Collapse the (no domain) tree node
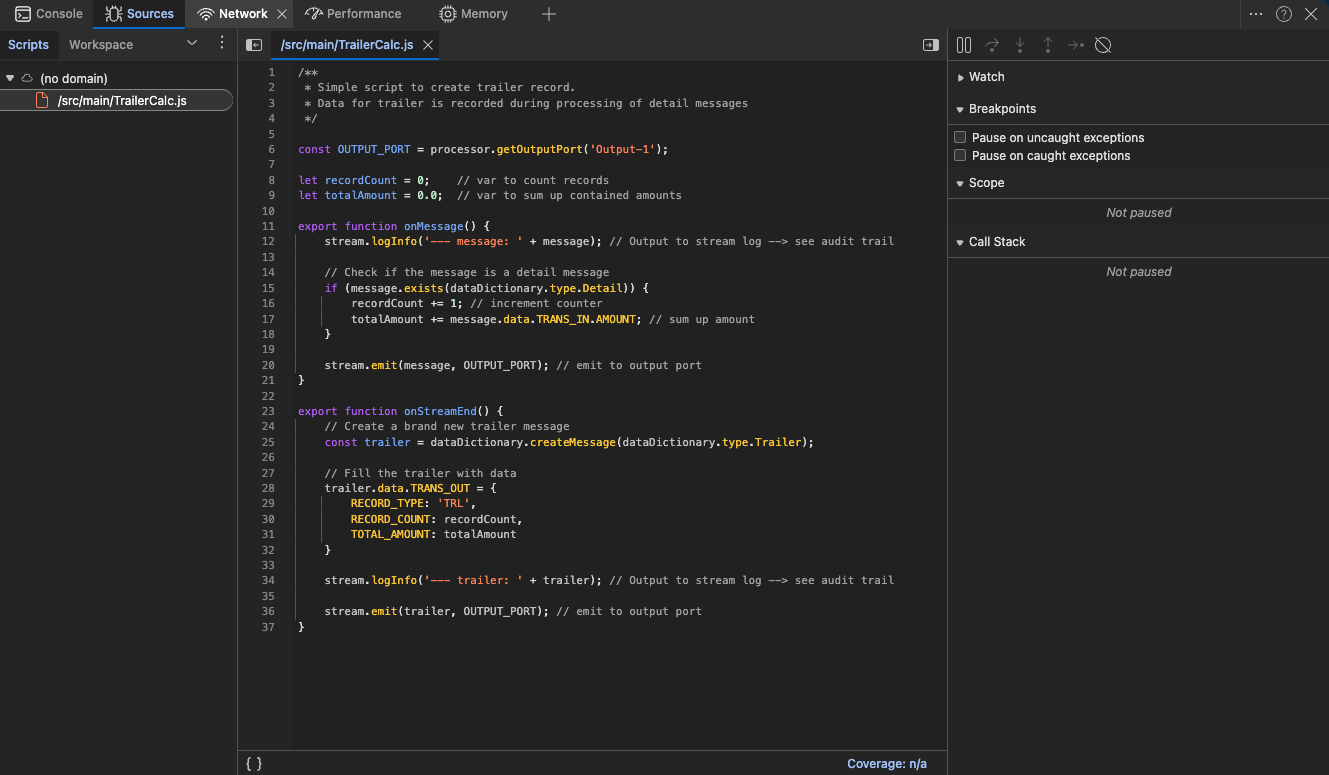Screen dimensions: 1329x775 coord(10,78)
